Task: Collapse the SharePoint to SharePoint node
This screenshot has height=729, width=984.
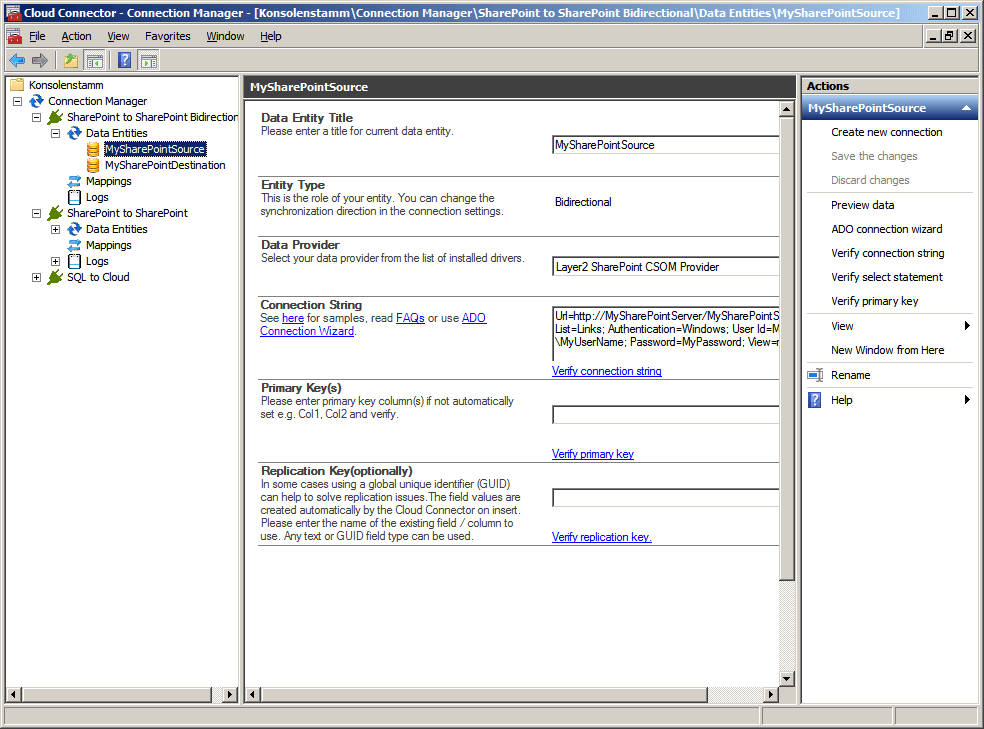Action: [36, 213]
